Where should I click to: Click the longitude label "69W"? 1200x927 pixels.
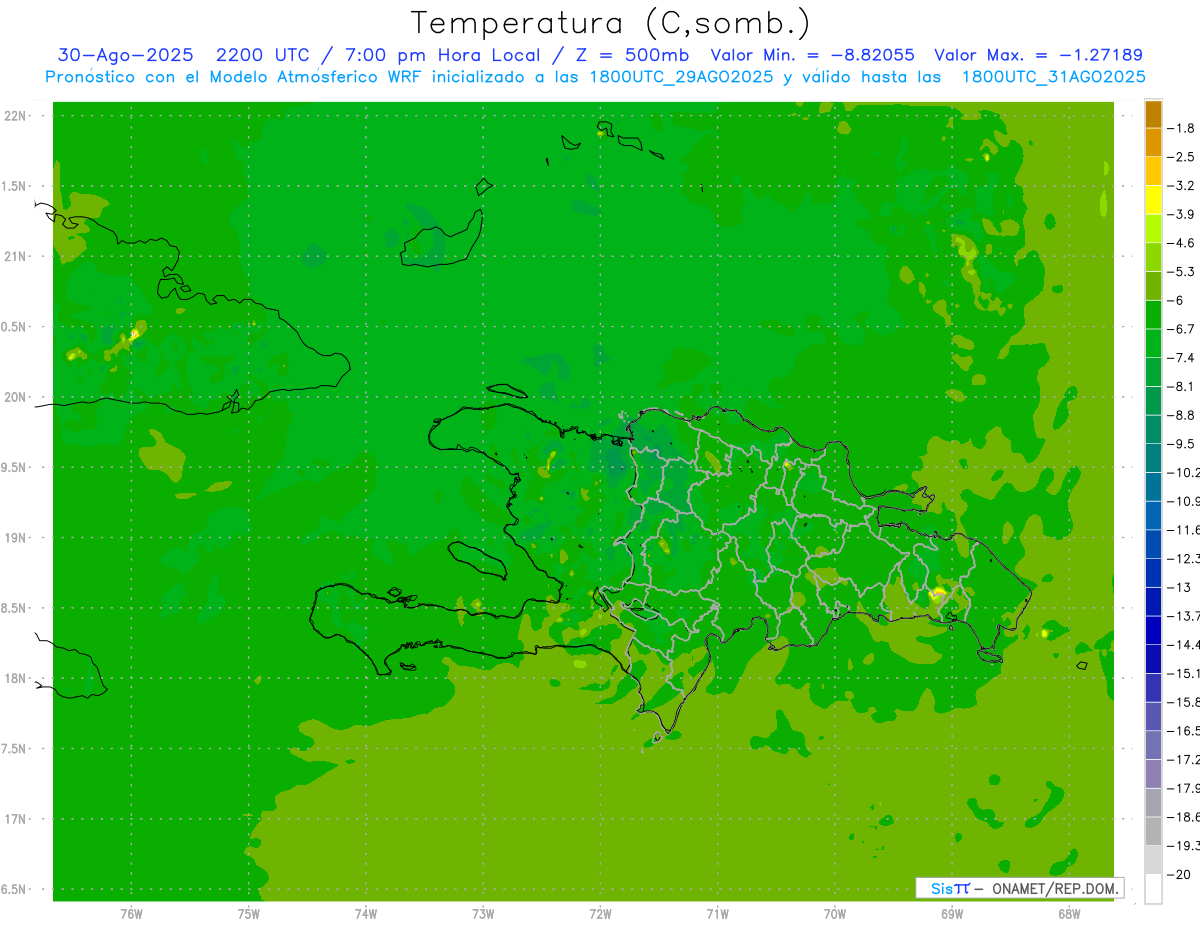pos(952,914)
